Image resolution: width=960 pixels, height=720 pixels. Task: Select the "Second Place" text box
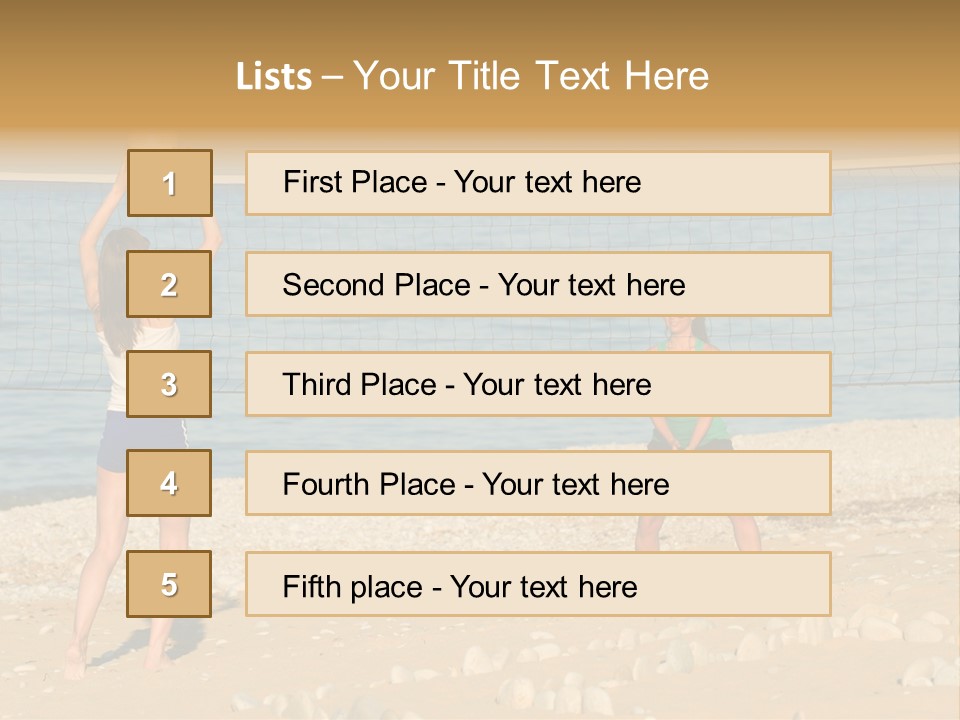point(538,284)
